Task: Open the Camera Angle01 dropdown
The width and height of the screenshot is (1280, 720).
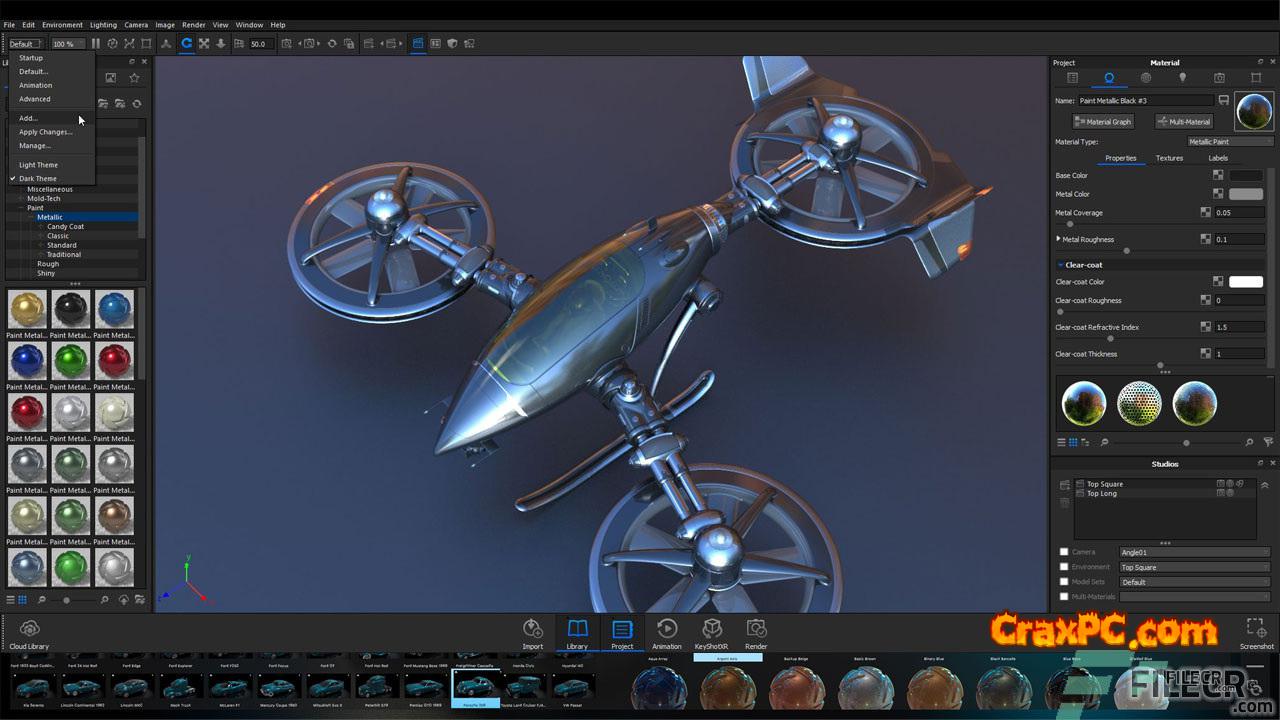Action: coord(1194,552)
